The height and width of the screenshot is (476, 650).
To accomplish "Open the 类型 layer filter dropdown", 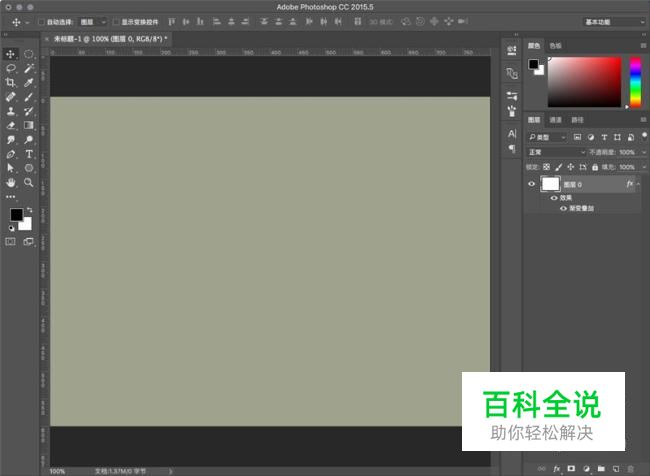I will click(x=548, y=136).
